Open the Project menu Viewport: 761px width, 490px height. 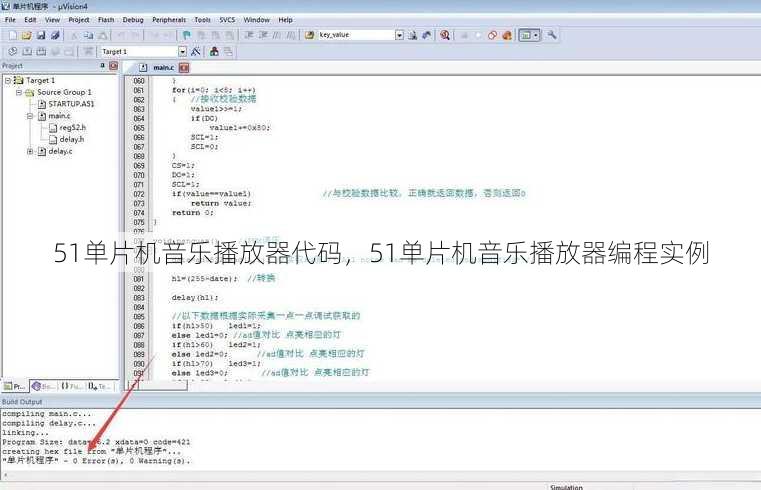(79, 20)
